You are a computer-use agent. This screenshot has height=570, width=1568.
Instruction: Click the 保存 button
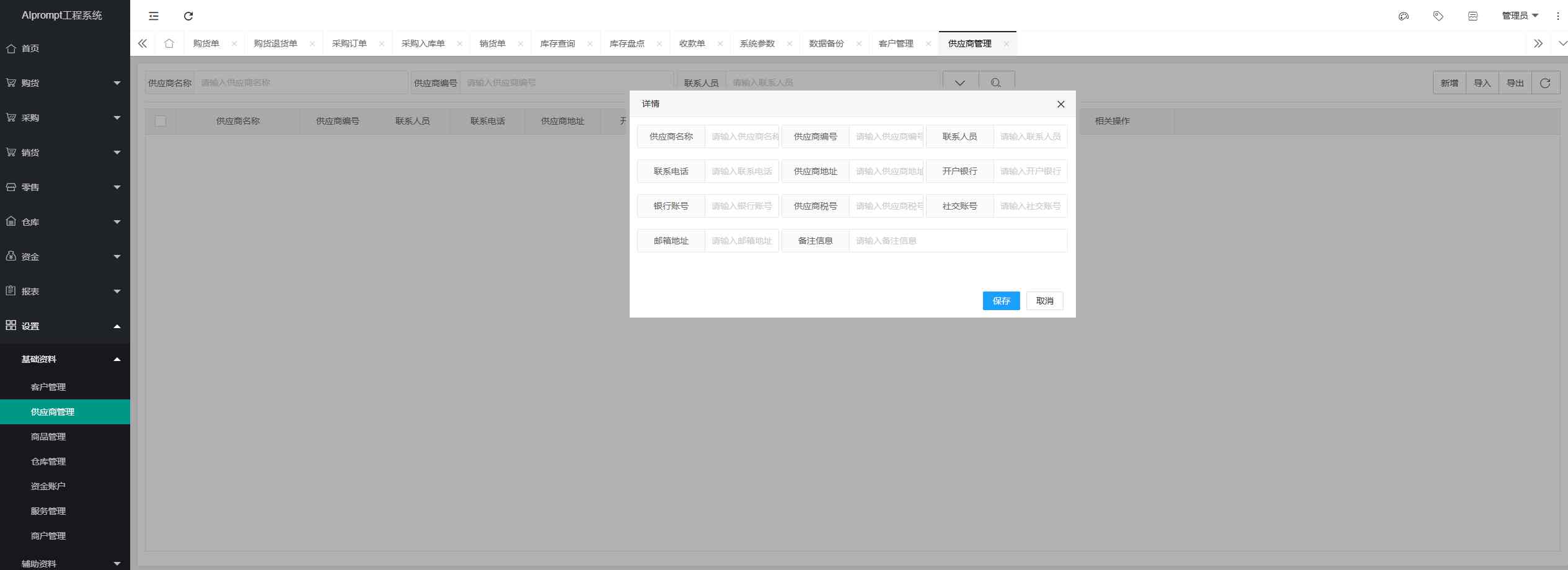[x=1001, y=301]
